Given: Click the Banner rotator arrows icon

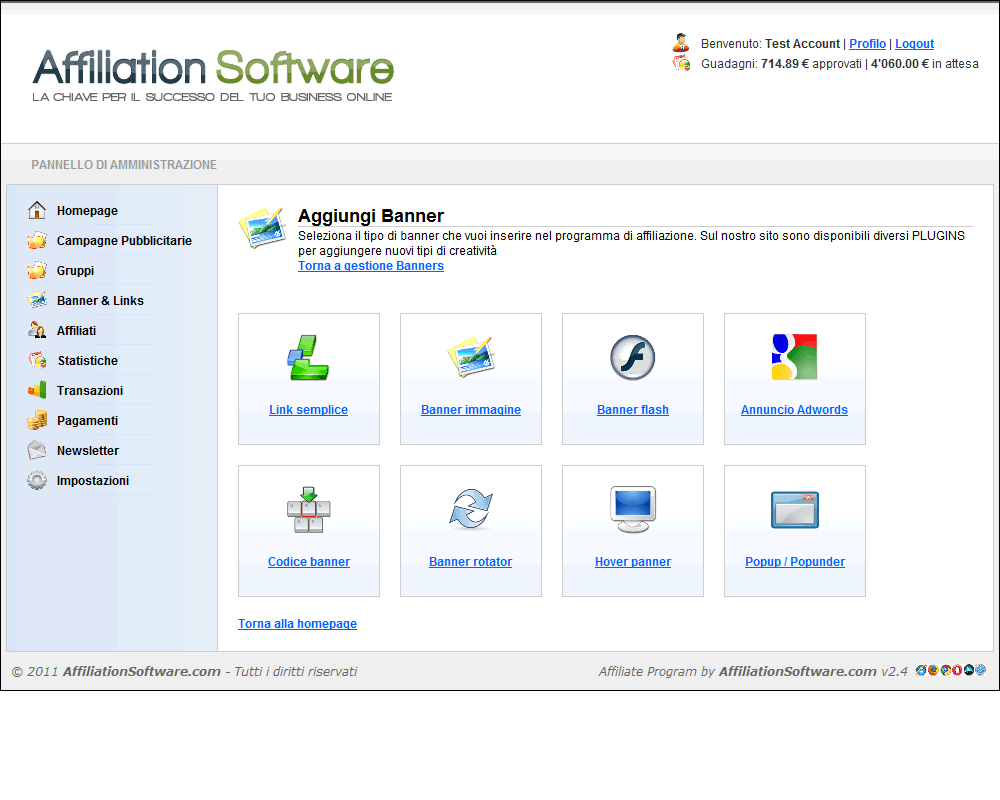Looking at the screenshot, I should point(470,509).
